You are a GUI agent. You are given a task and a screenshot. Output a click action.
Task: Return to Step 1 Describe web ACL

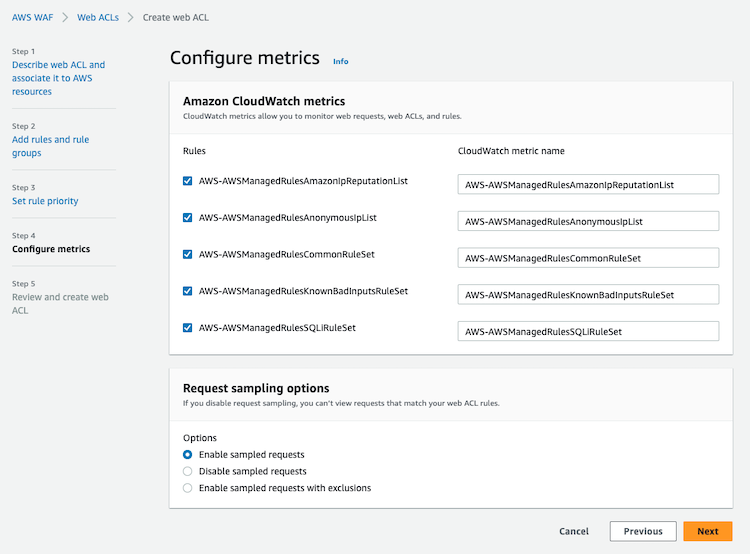[58, 78]
